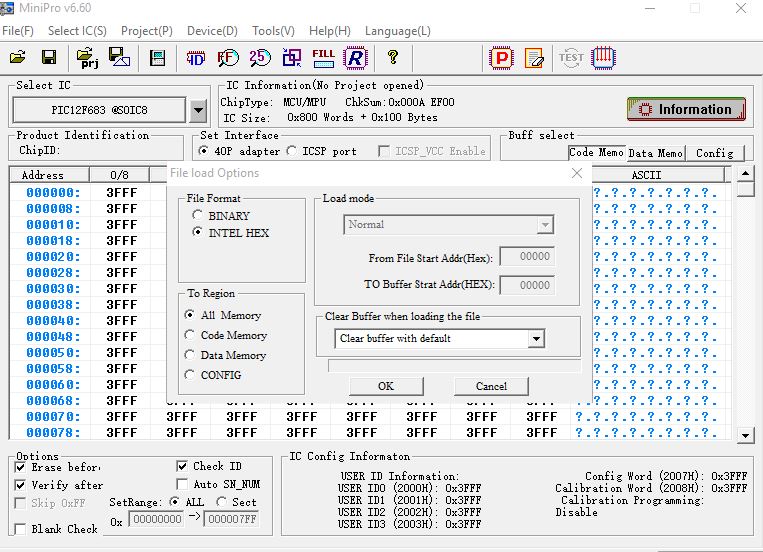Click the Read chip R icon
This screenshot has width=763, height=552.
point(355,58)
